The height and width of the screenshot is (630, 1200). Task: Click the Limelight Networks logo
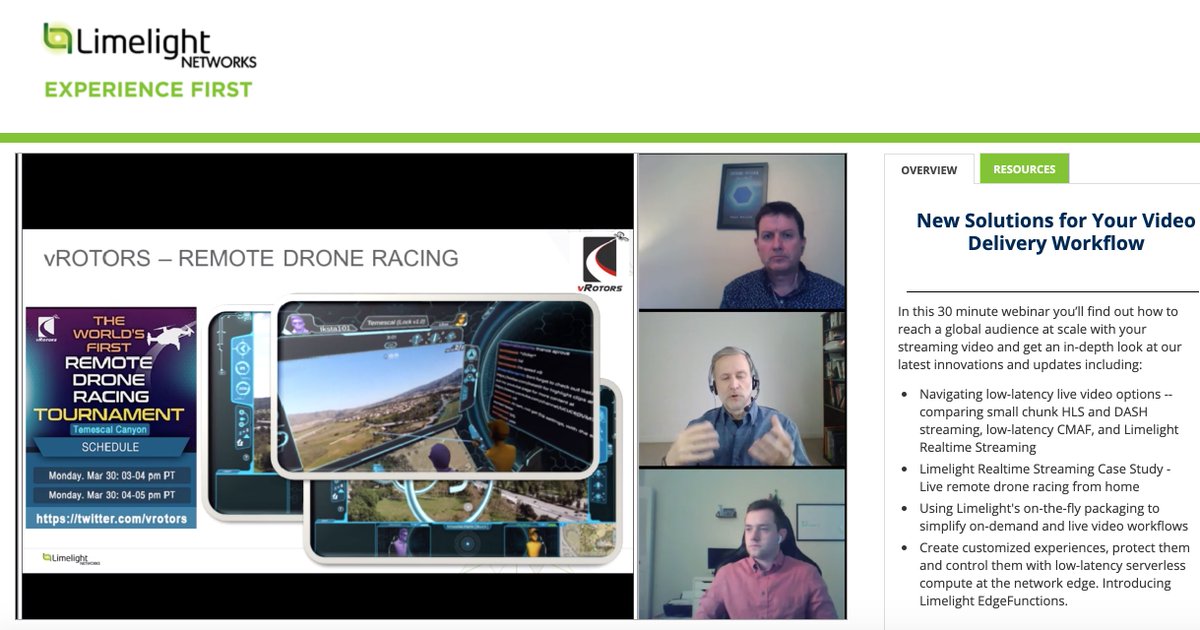click(149, 47)
